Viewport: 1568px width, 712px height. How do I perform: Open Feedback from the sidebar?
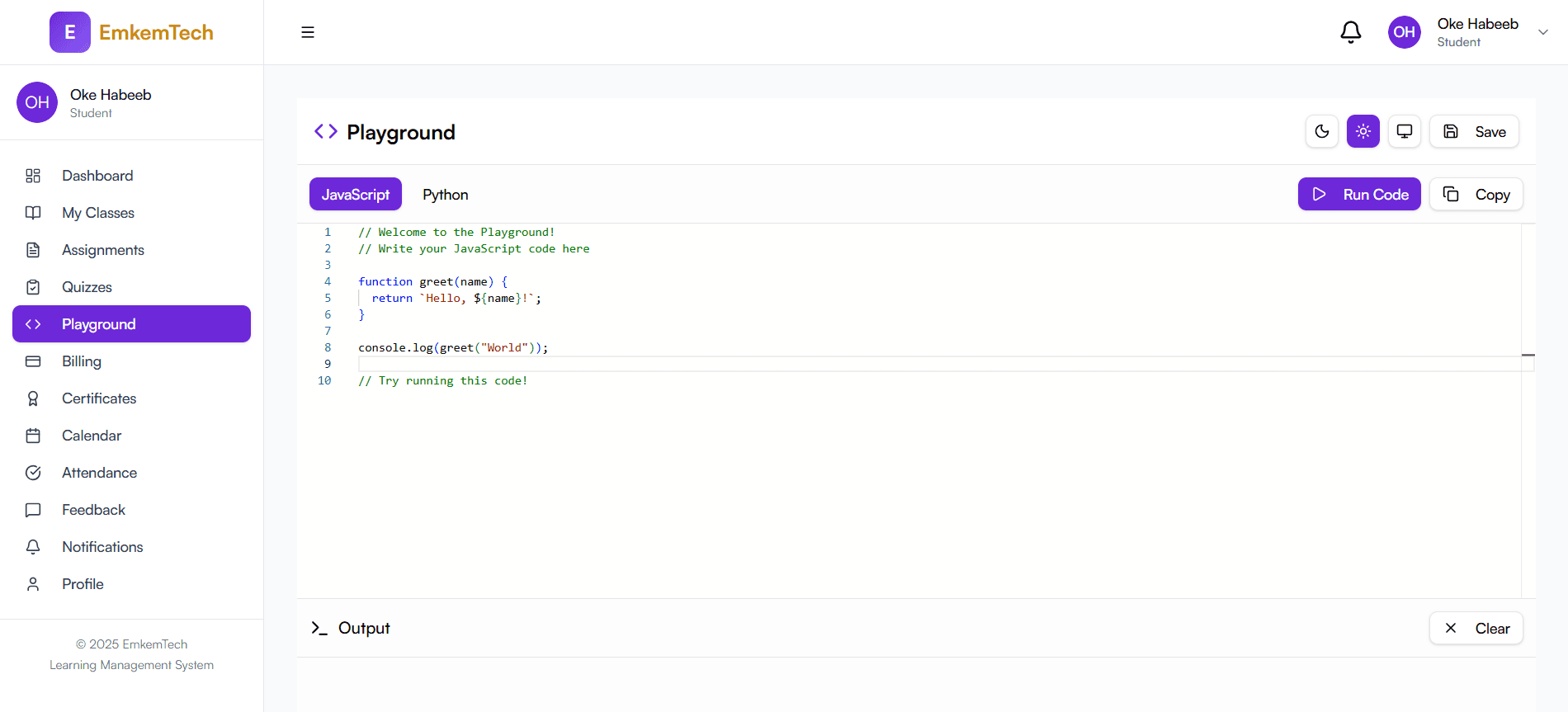pos(93,510)
